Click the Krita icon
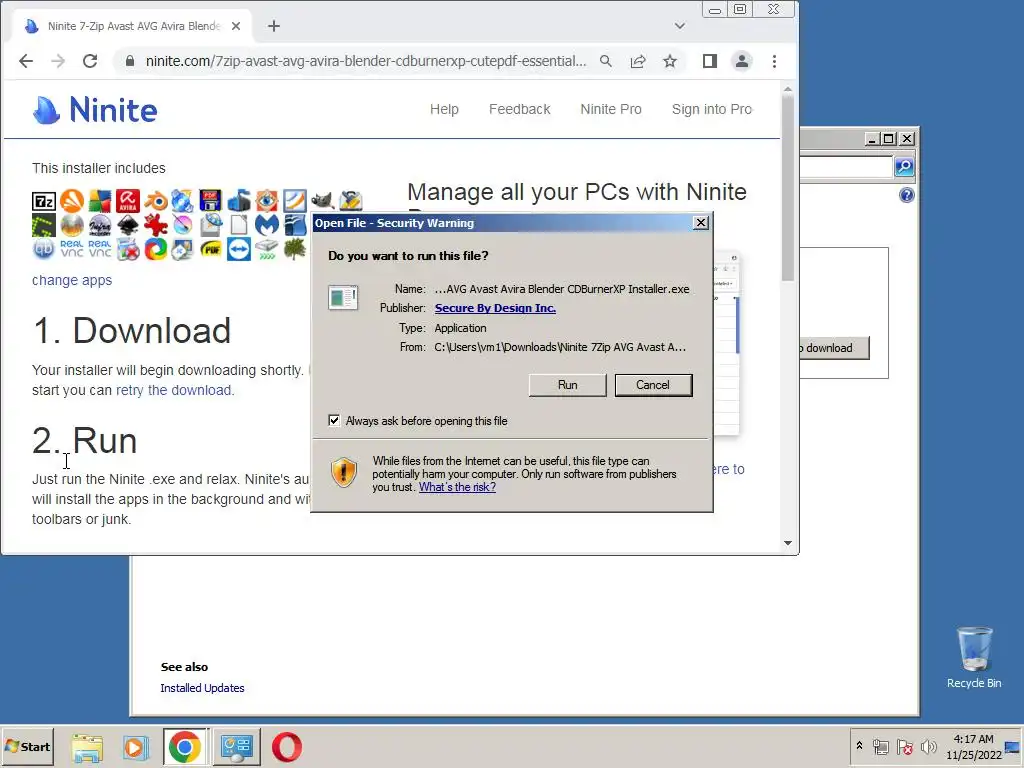This screenshot has width=1024, height=768. (183, 225)
